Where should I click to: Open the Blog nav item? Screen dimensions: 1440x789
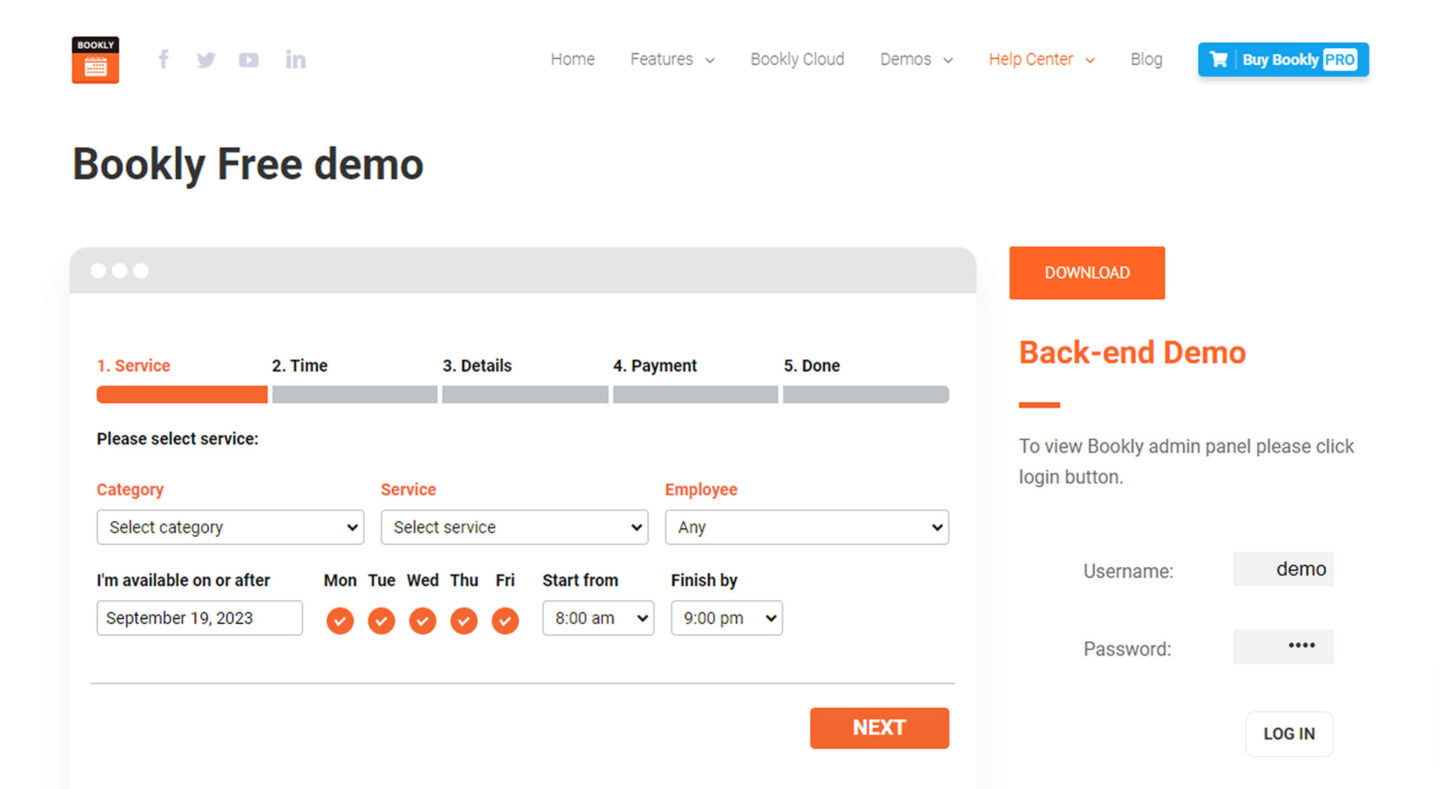point(1146,59)
